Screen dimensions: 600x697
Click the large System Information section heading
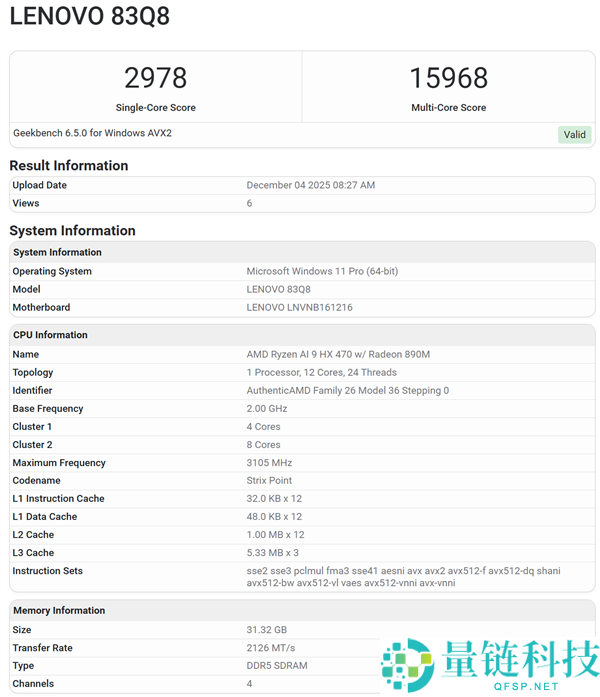[72, 230]
